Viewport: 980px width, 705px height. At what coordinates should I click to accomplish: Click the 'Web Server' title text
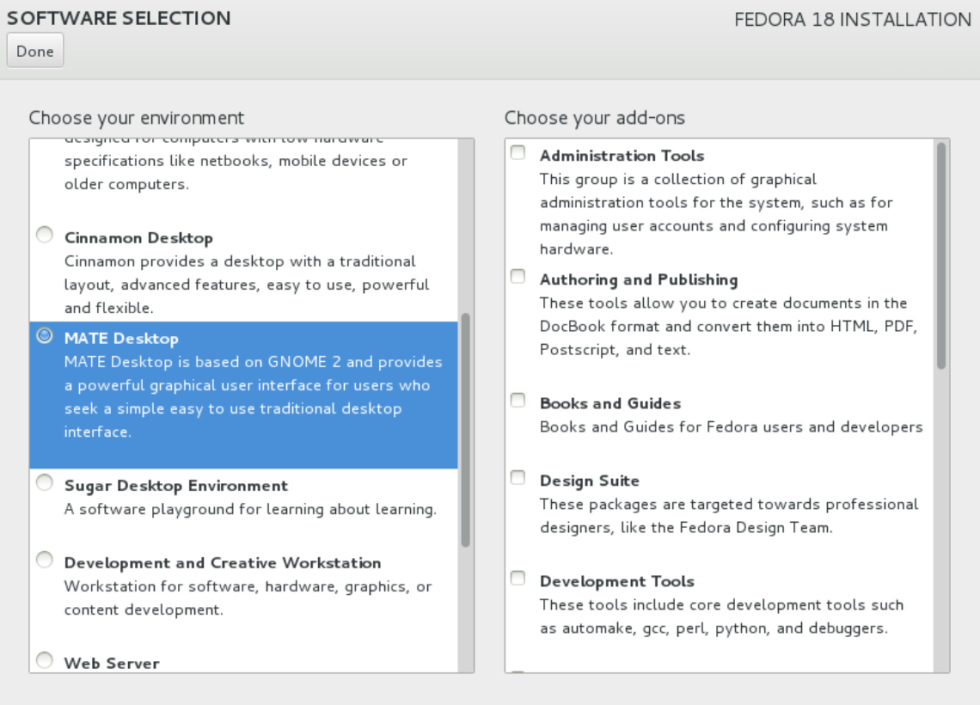click(112, 664)
